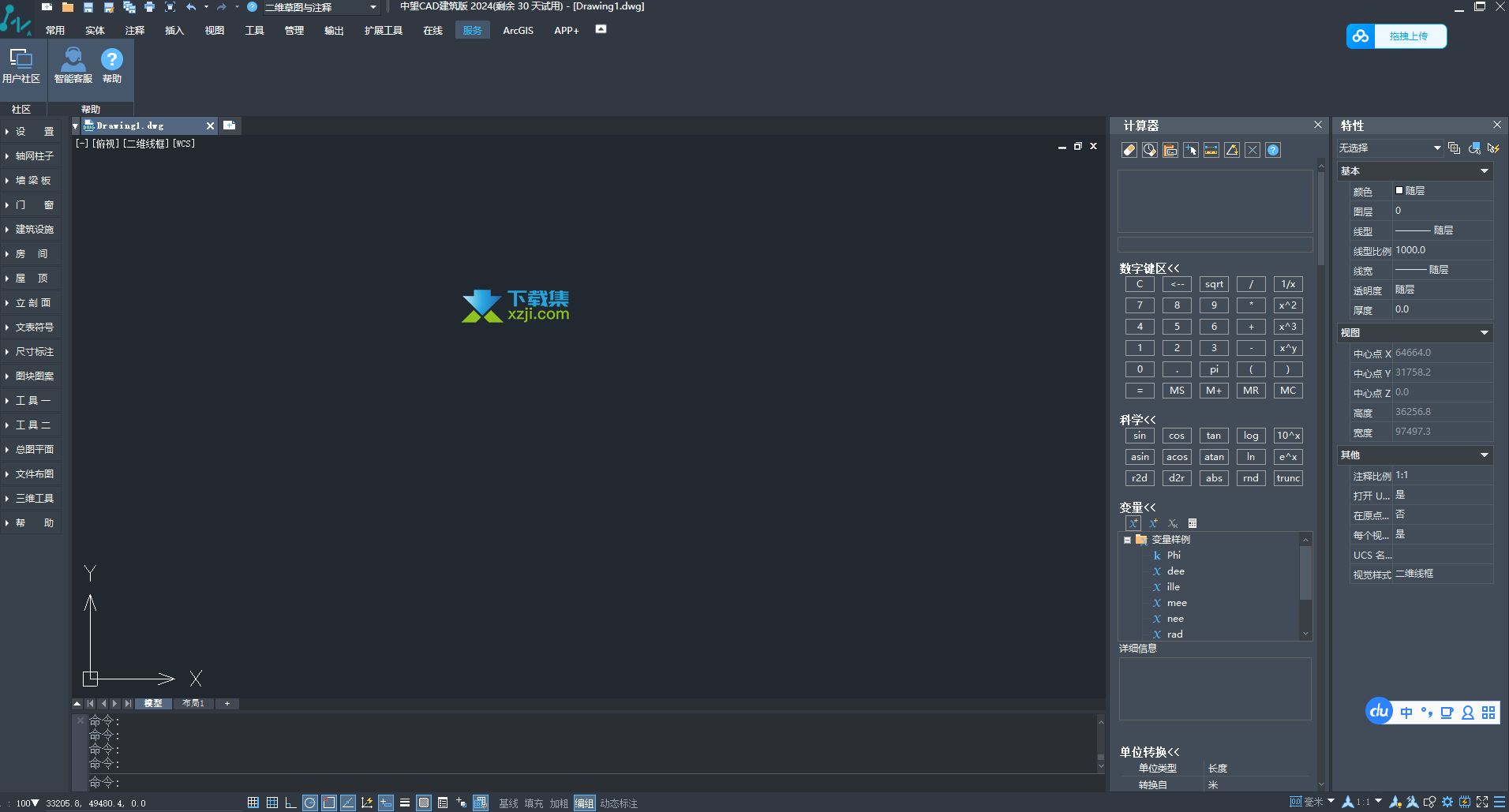This screenshot has height=812, width=1509.
Task: Open the calculator help question-mark icon
Action: (1273, 150)
